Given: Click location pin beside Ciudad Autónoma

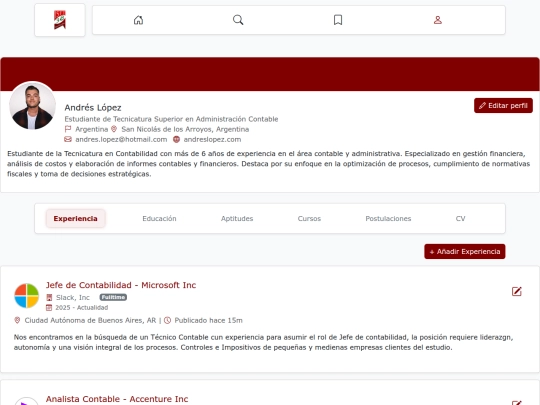Looking at the screenshot, I should [17, 320].
